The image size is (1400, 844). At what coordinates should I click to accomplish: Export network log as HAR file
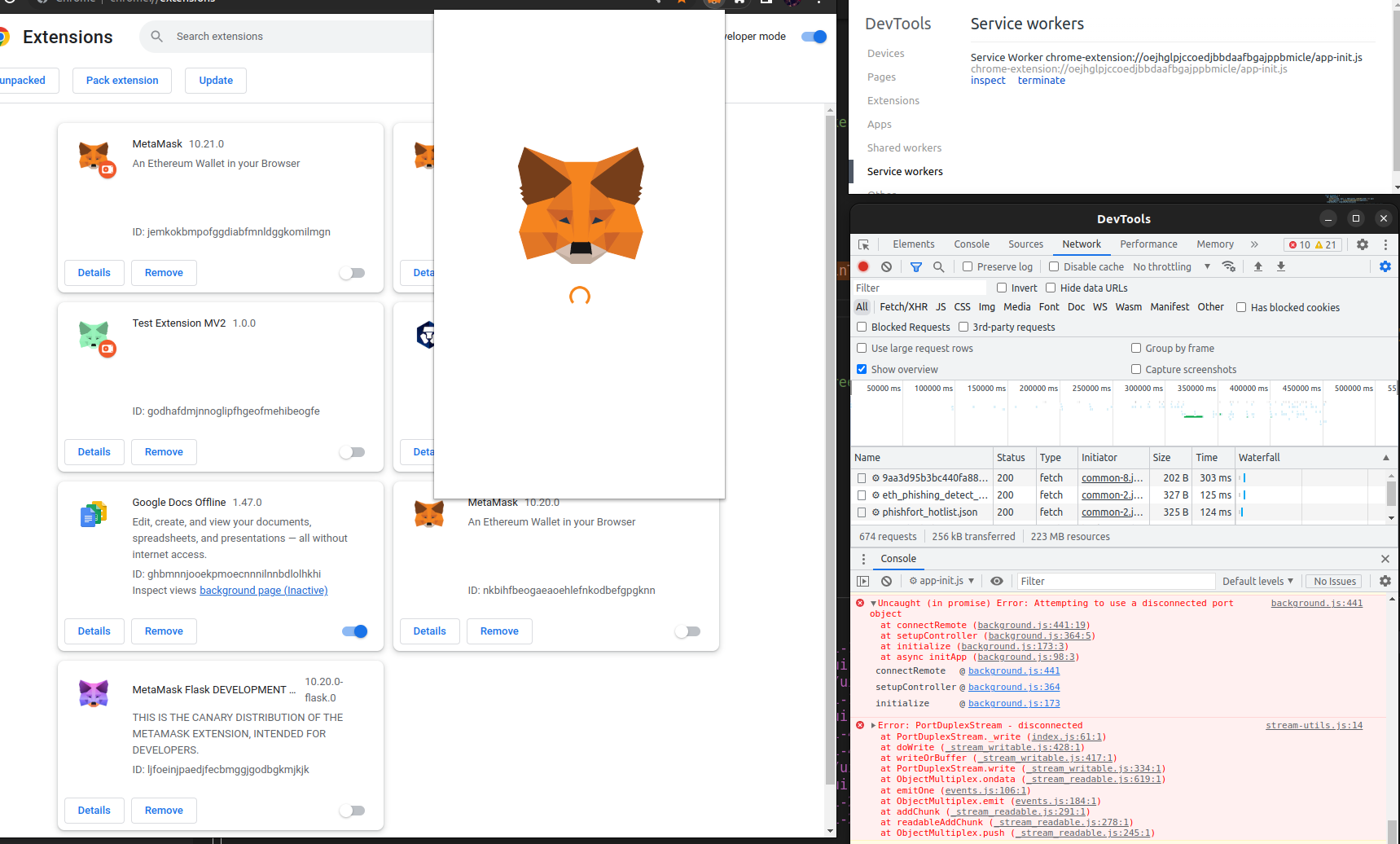coord(1281,266)
